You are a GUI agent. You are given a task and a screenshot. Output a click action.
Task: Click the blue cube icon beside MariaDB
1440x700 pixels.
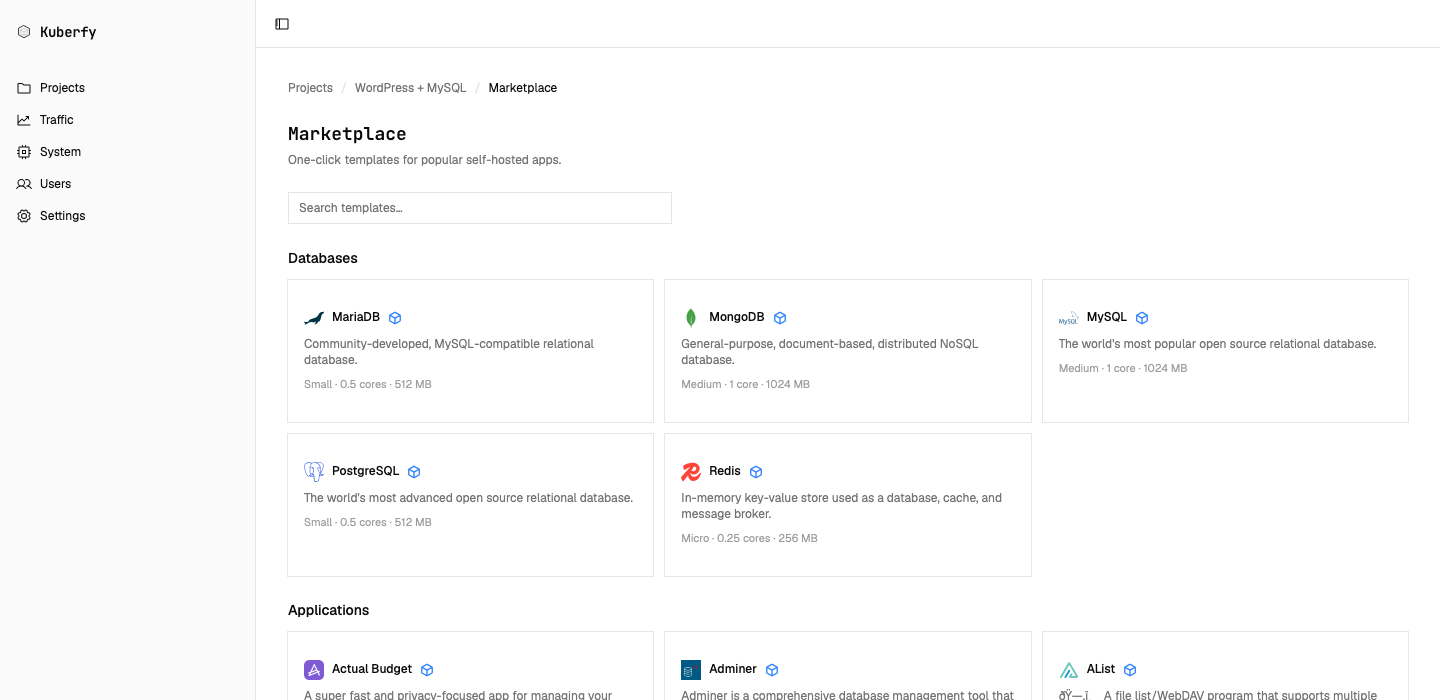pyautogui.click(x=395, y=318)
